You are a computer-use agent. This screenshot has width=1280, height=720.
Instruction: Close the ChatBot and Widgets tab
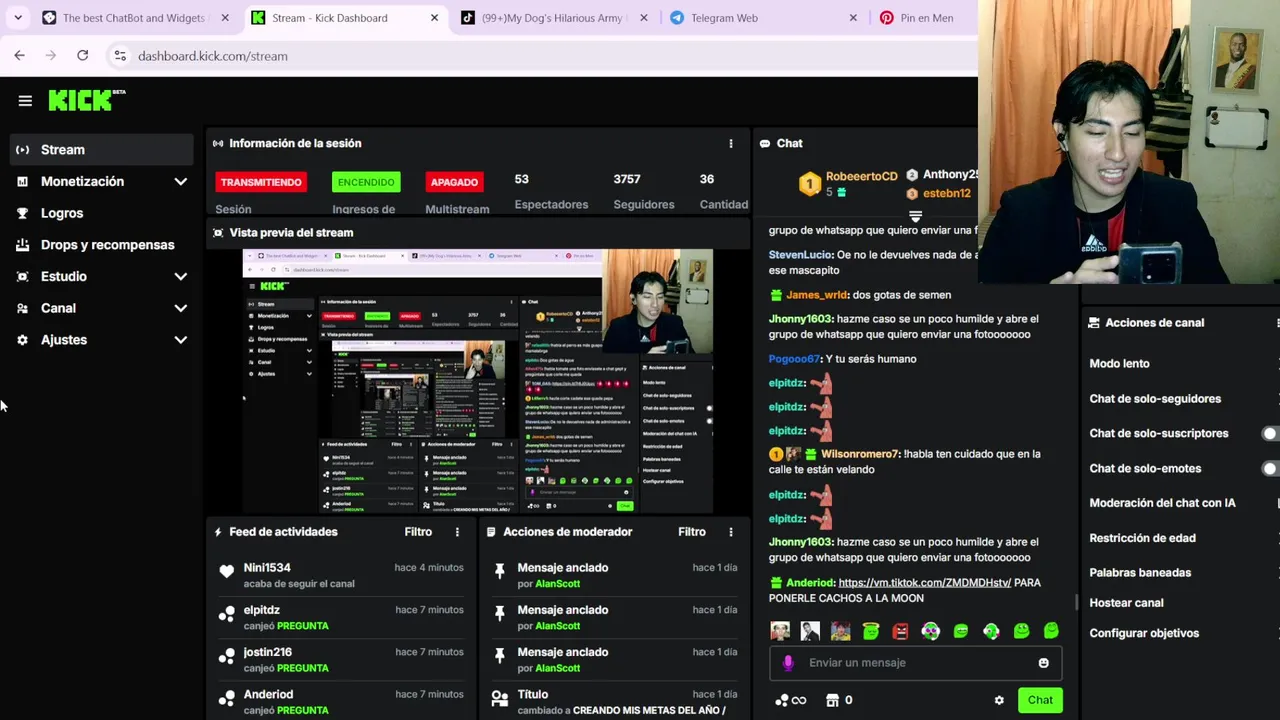pos(225,18)
